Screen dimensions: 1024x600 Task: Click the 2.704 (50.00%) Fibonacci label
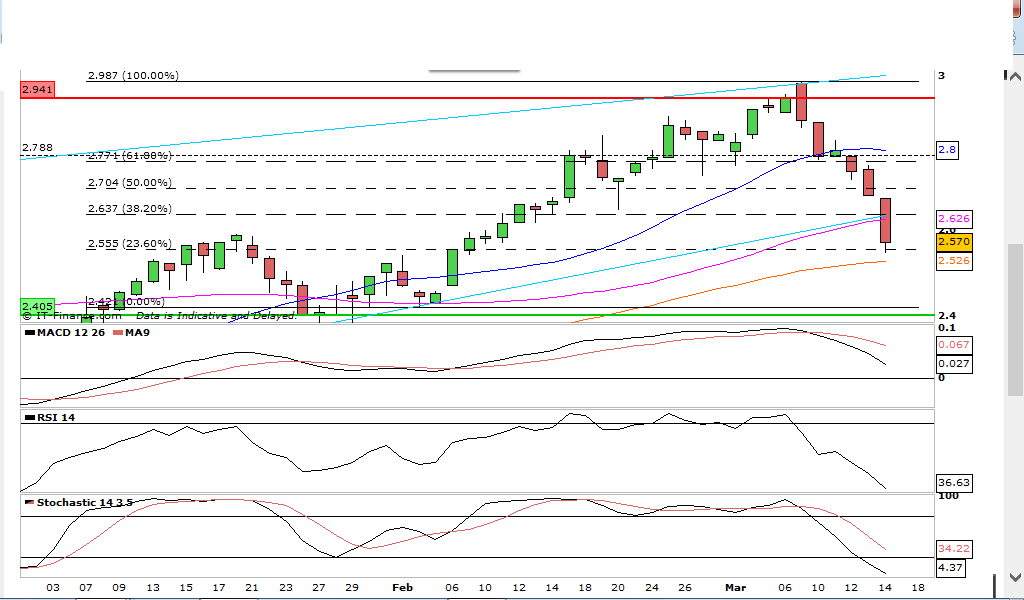(x=130, y=183)
